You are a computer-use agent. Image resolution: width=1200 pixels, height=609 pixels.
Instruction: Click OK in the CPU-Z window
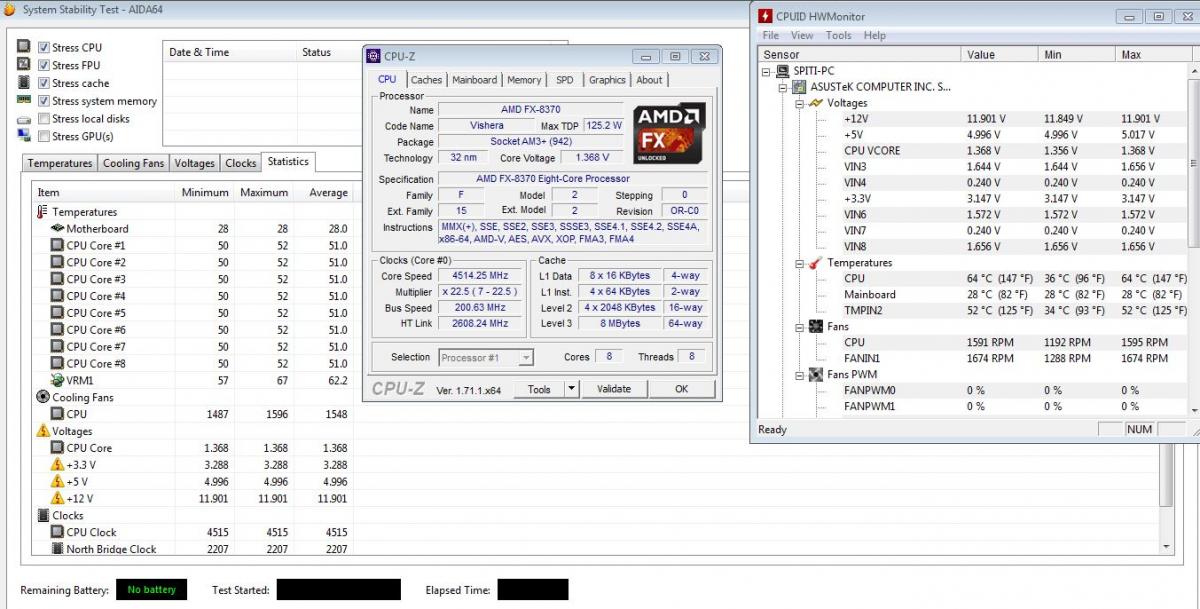click(681, 389)
